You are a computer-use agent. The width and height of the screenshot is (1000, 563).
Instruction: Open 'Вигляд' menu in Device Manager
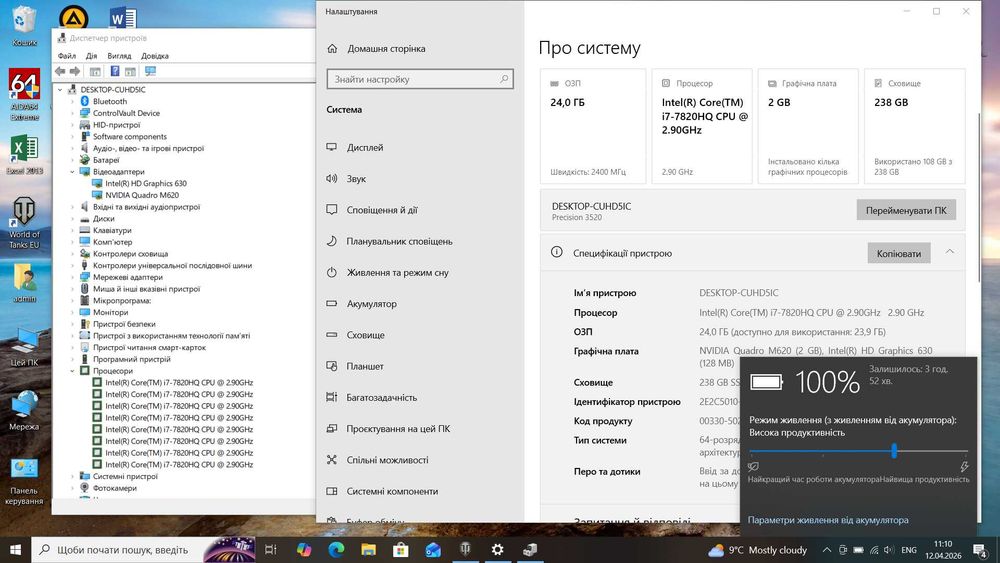tap(119, 56)
